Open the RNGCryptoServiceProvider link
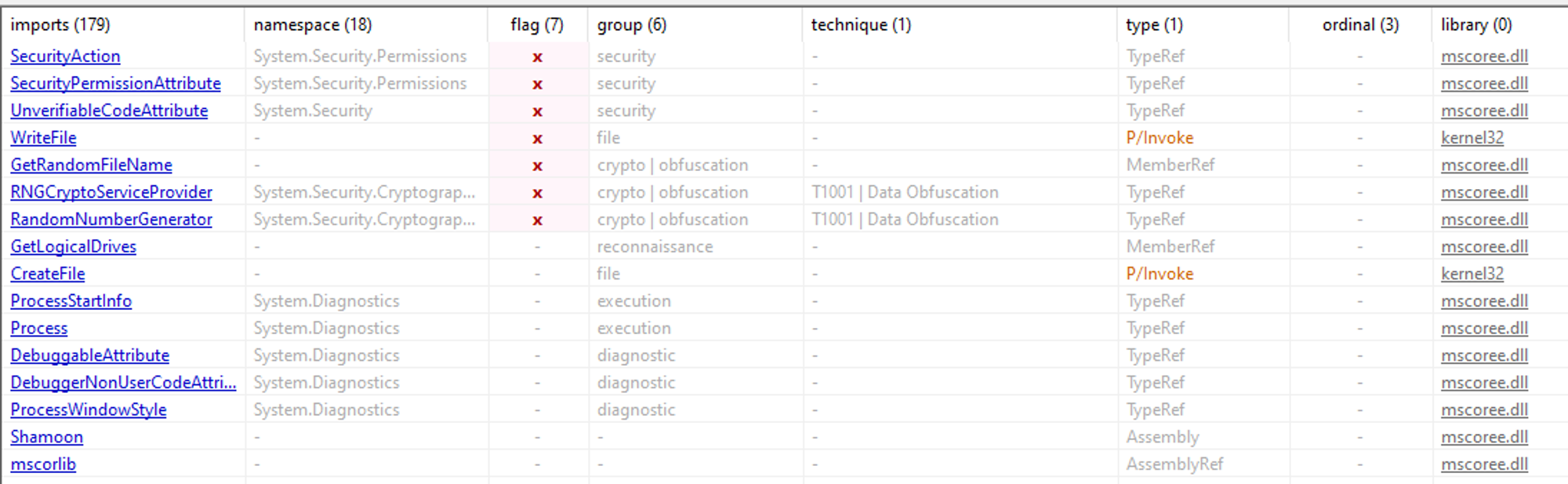 pyautogui.click(x=111, y=192)
